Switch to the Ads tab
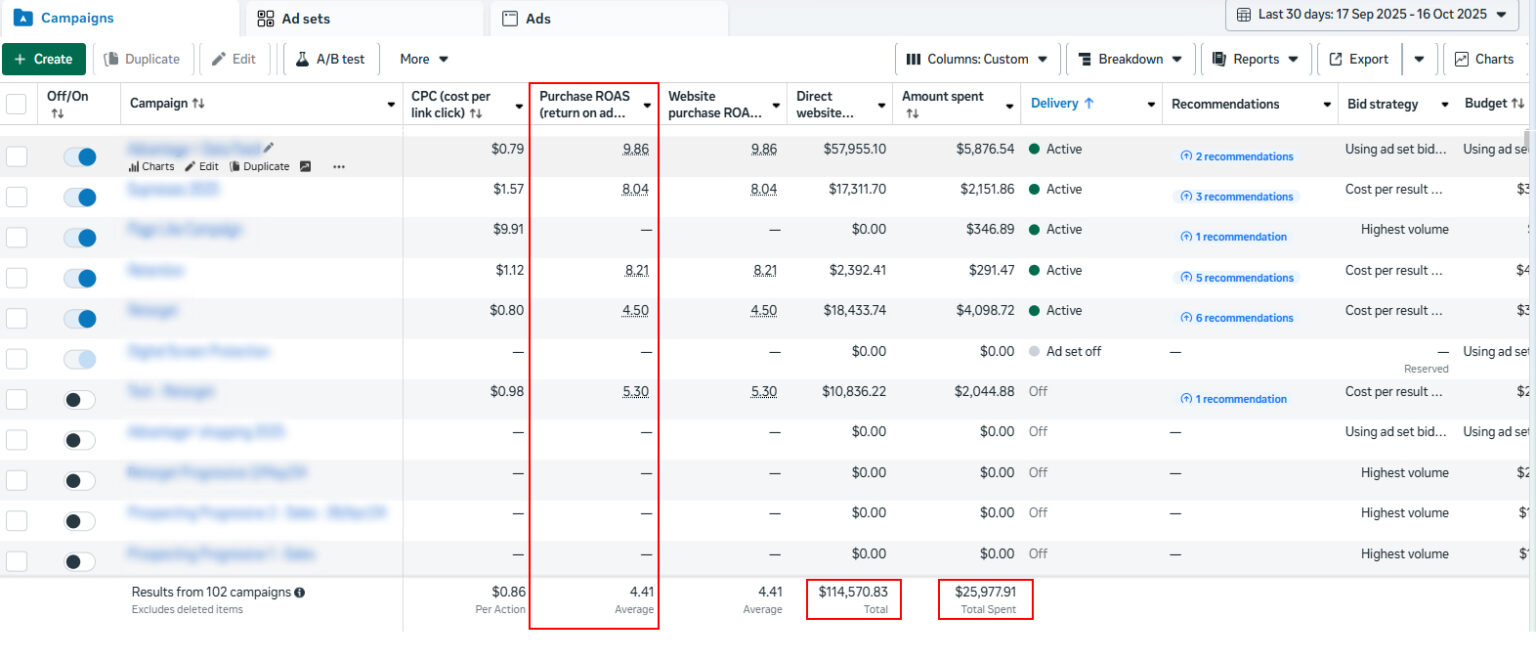Screen dimensions: 1536x661 (538, 19)
